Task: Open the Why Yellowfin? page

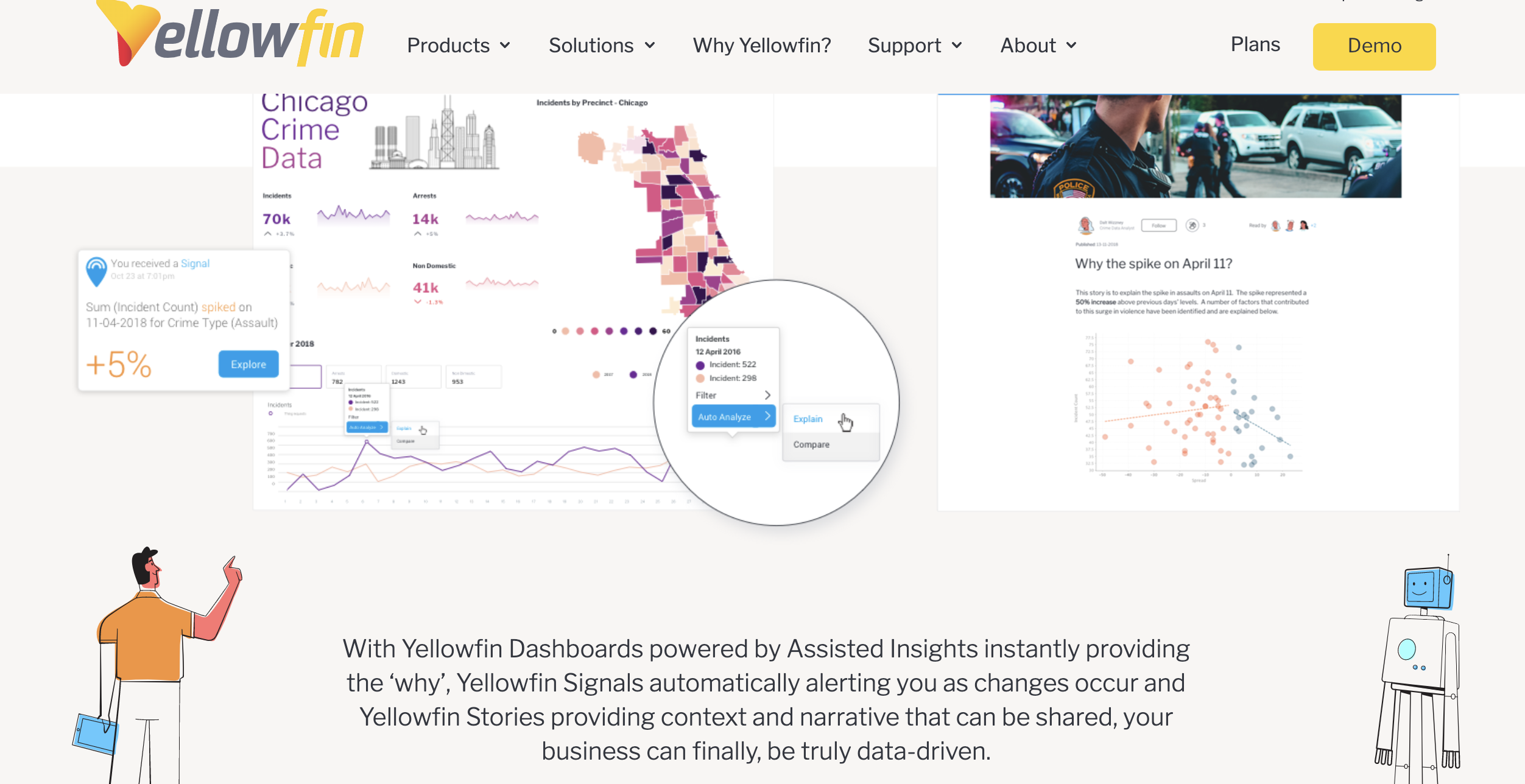Action: click(x=762, y=46)
